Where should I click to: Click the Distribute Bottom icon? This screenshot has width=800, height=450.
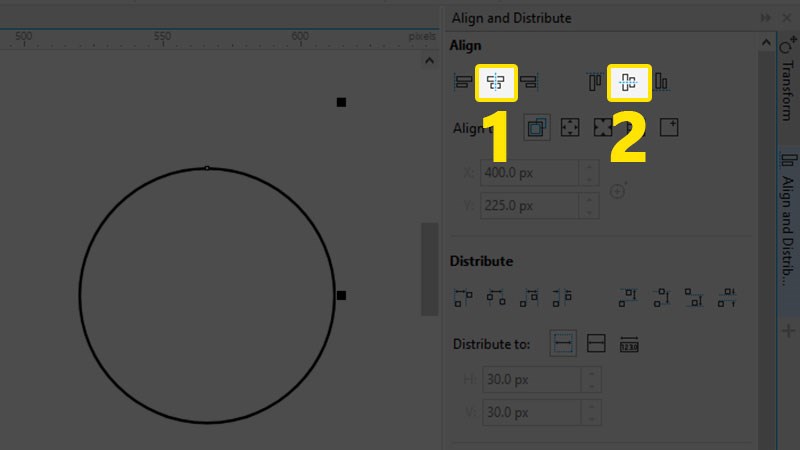(694, 297)
